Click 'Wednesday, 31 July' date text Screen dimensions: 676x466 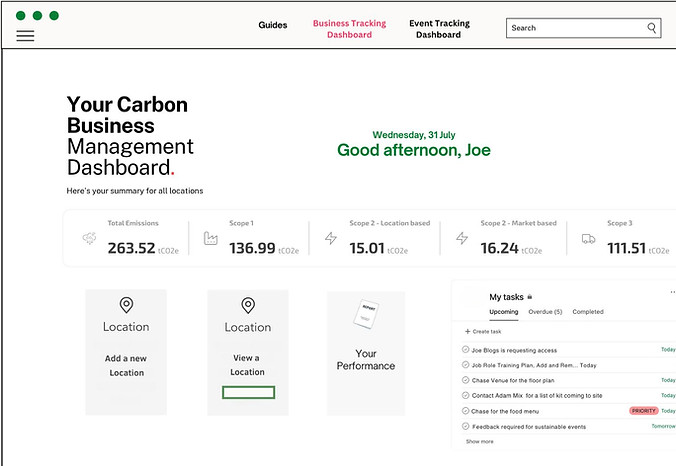tap(414, 134)
